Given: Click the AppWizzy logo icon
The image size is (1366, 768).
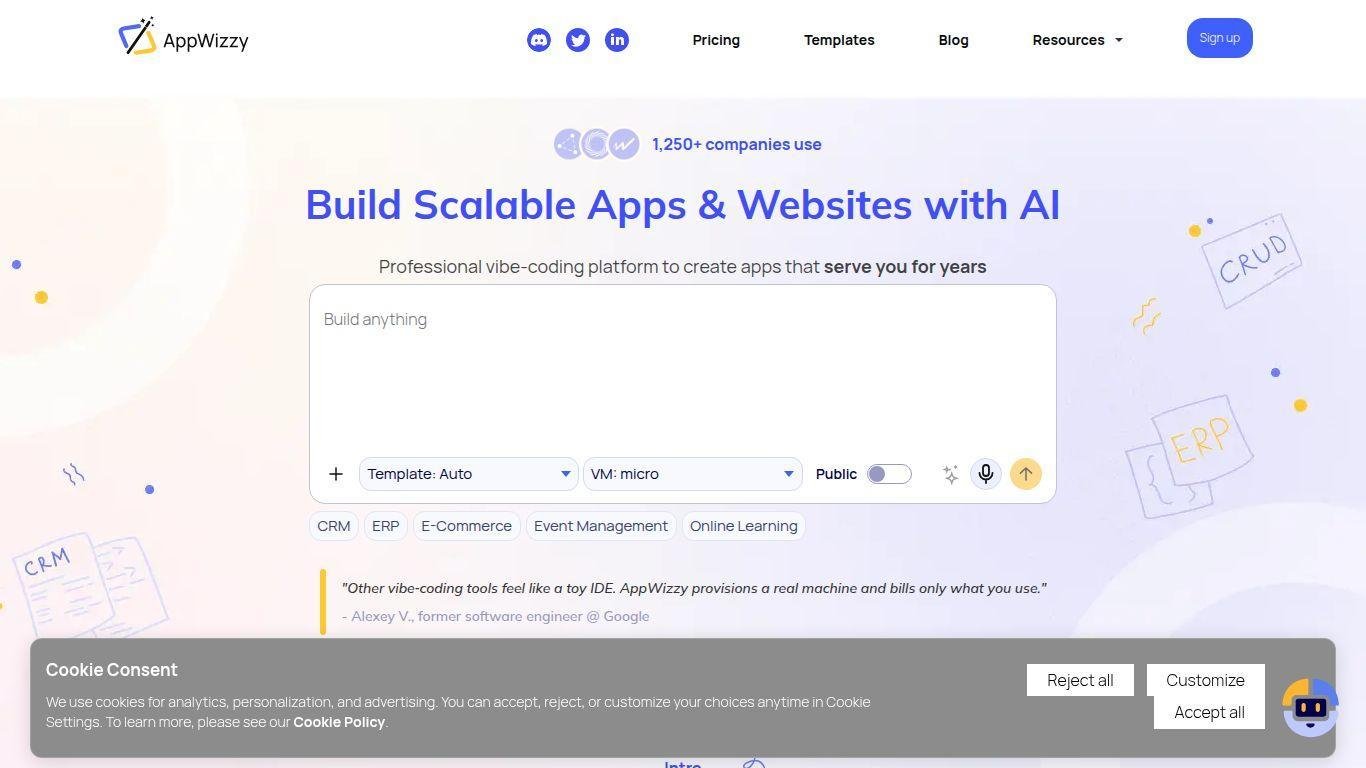Looking at the screenshot, I should tap(138, 37).
